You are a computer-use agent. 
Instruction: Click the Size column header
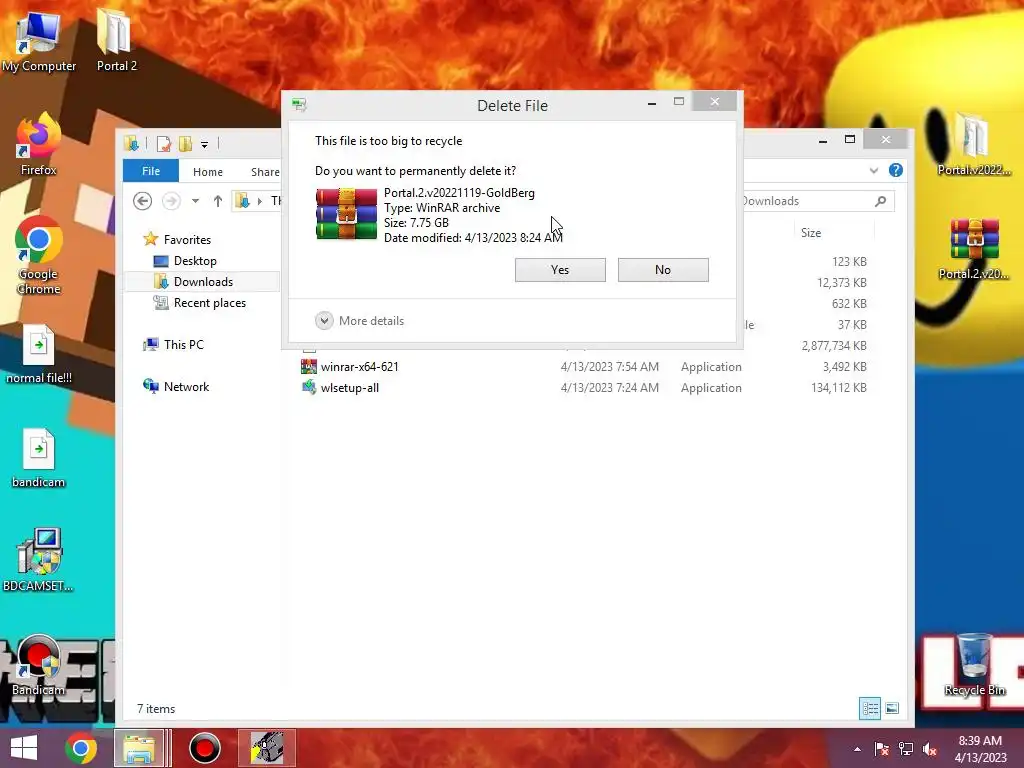(811, 232)
